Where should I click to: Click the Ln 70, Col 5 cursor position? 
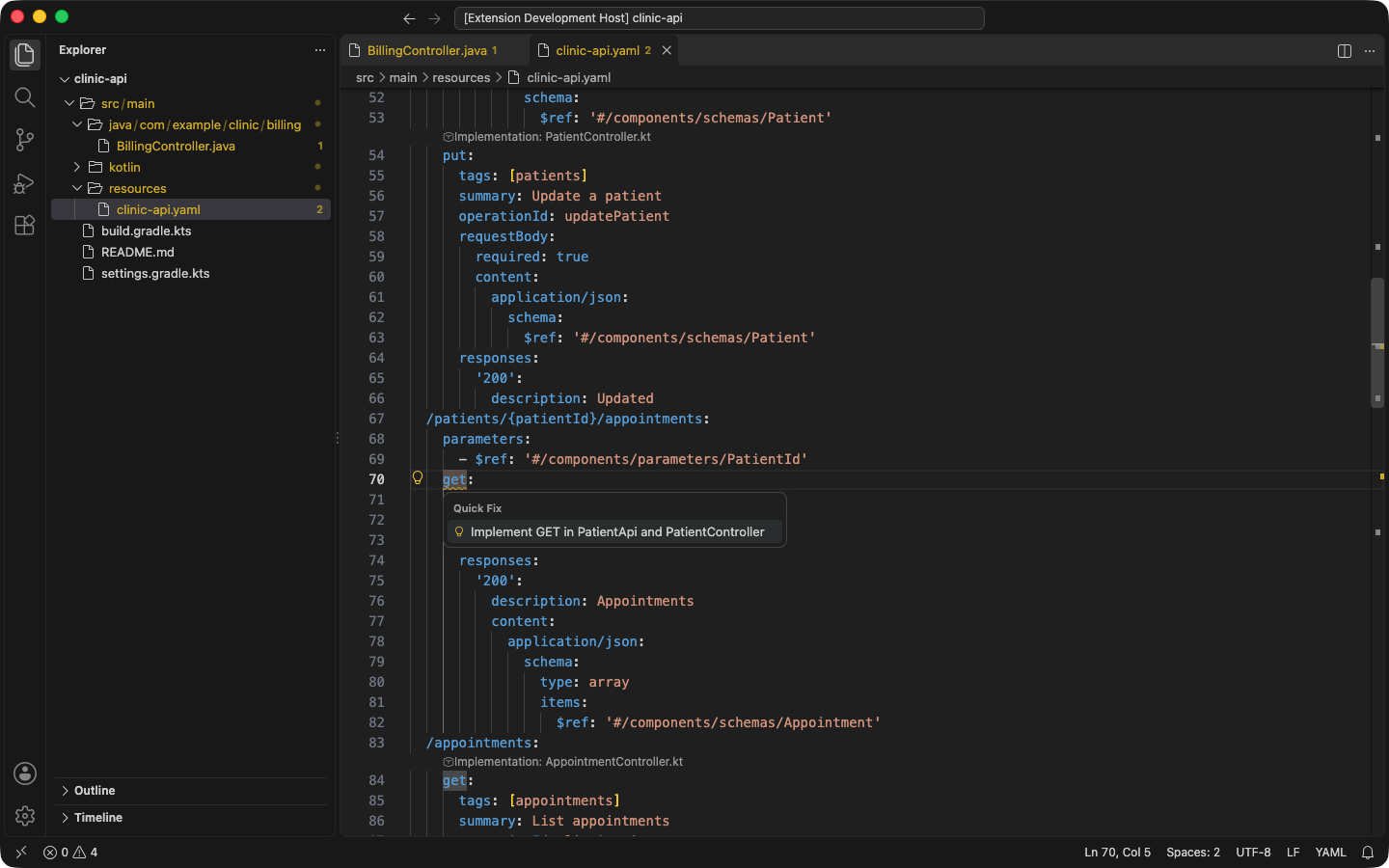tap(1117, 853)
